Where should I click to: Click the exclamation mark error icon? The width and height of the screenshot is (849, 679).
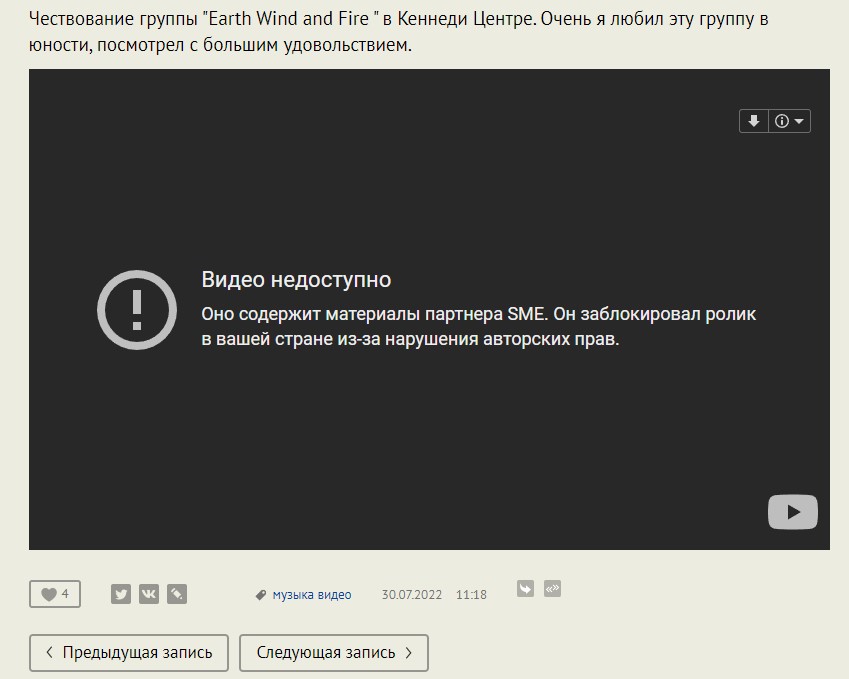point(137,310)
